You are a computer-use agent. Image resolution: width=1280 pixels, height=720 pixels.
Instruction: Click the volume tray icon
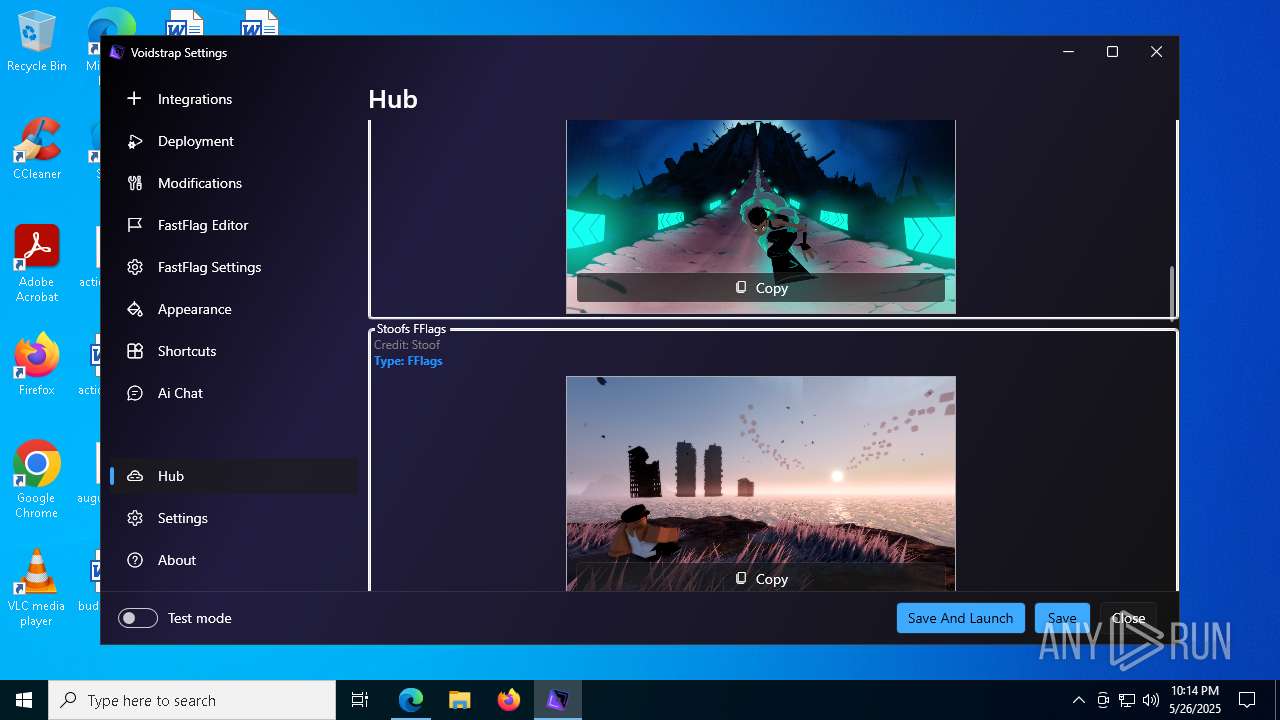tap(1150, 700)
